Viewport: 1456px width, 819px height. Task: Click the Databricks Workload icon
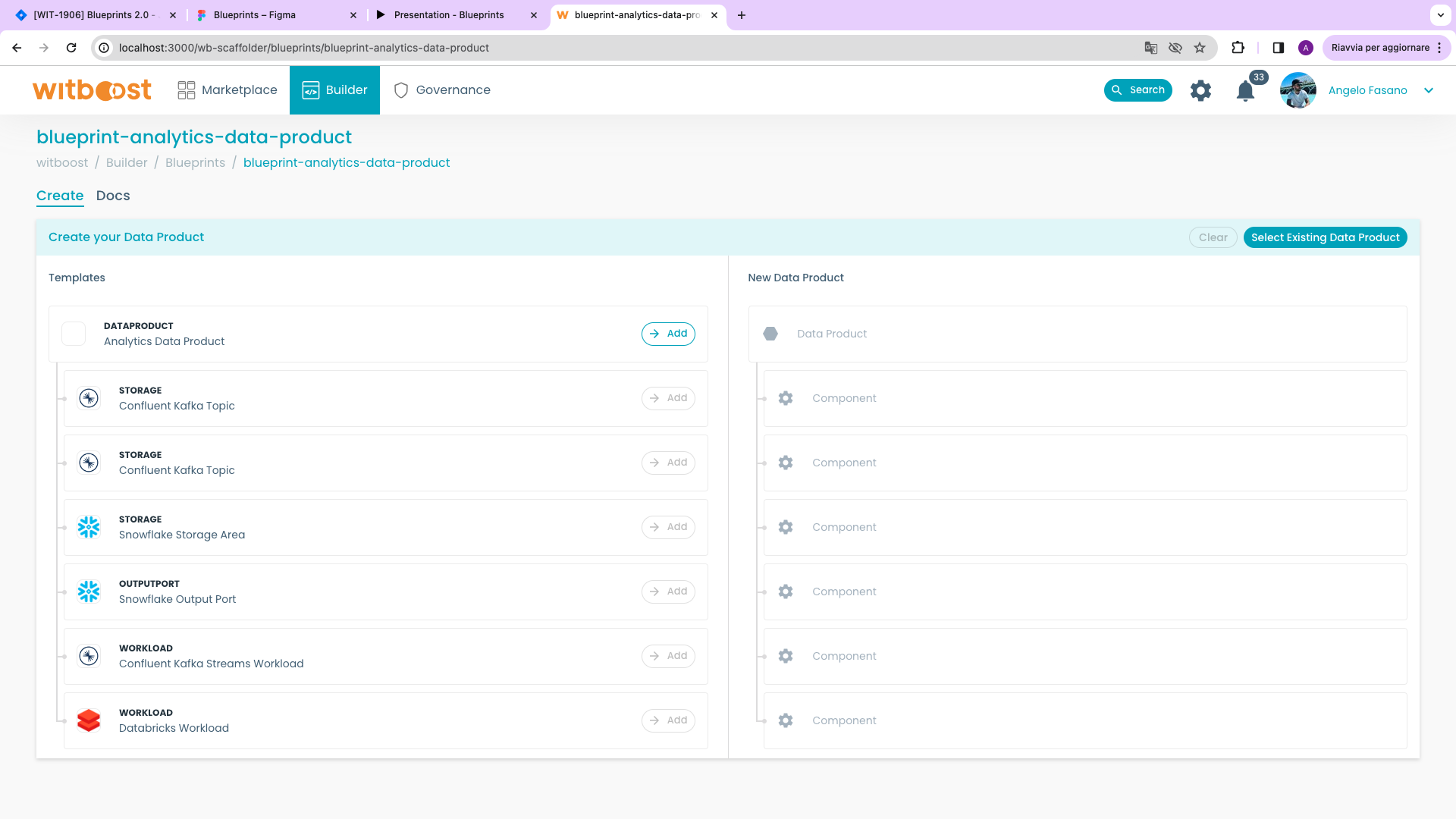pyautogui.click(x=89, y=720)
